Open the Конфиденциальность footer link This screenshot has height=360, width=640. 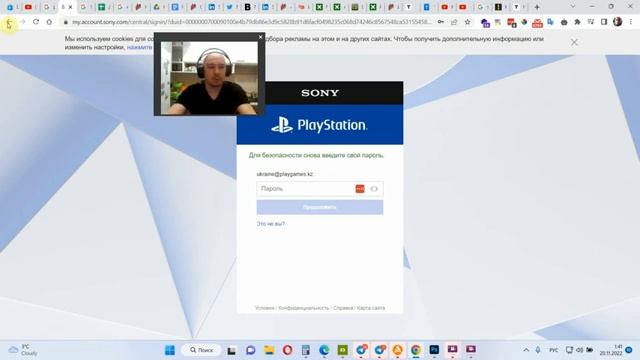(303, 308)
